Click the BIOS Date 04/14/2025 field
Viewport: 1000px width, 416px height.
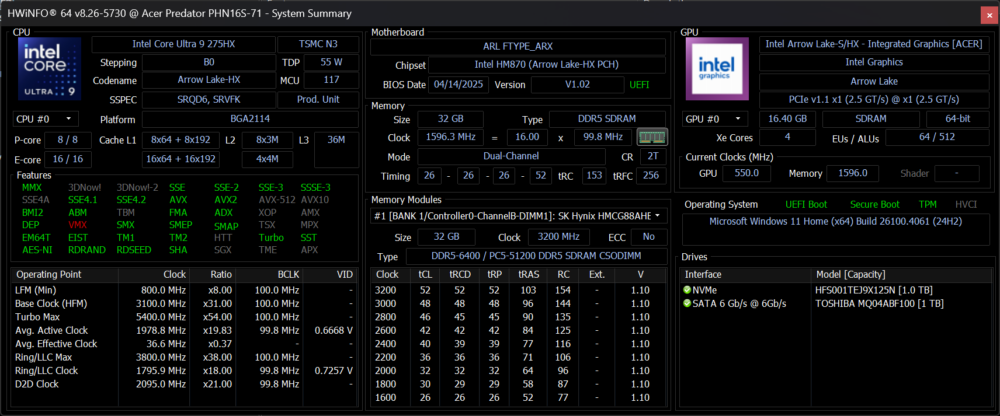[x=459, y=85]
